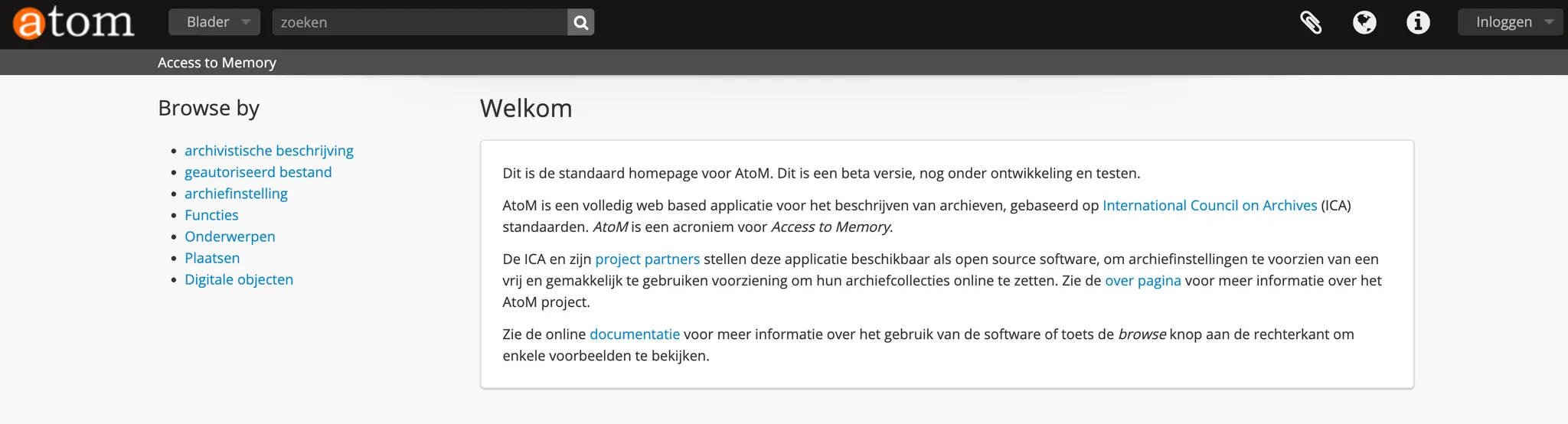Image resolution: width=1568 pixels, height=424 pixels.
Task: Open the Onderwerpen browse link
Action: click(230, 236)
